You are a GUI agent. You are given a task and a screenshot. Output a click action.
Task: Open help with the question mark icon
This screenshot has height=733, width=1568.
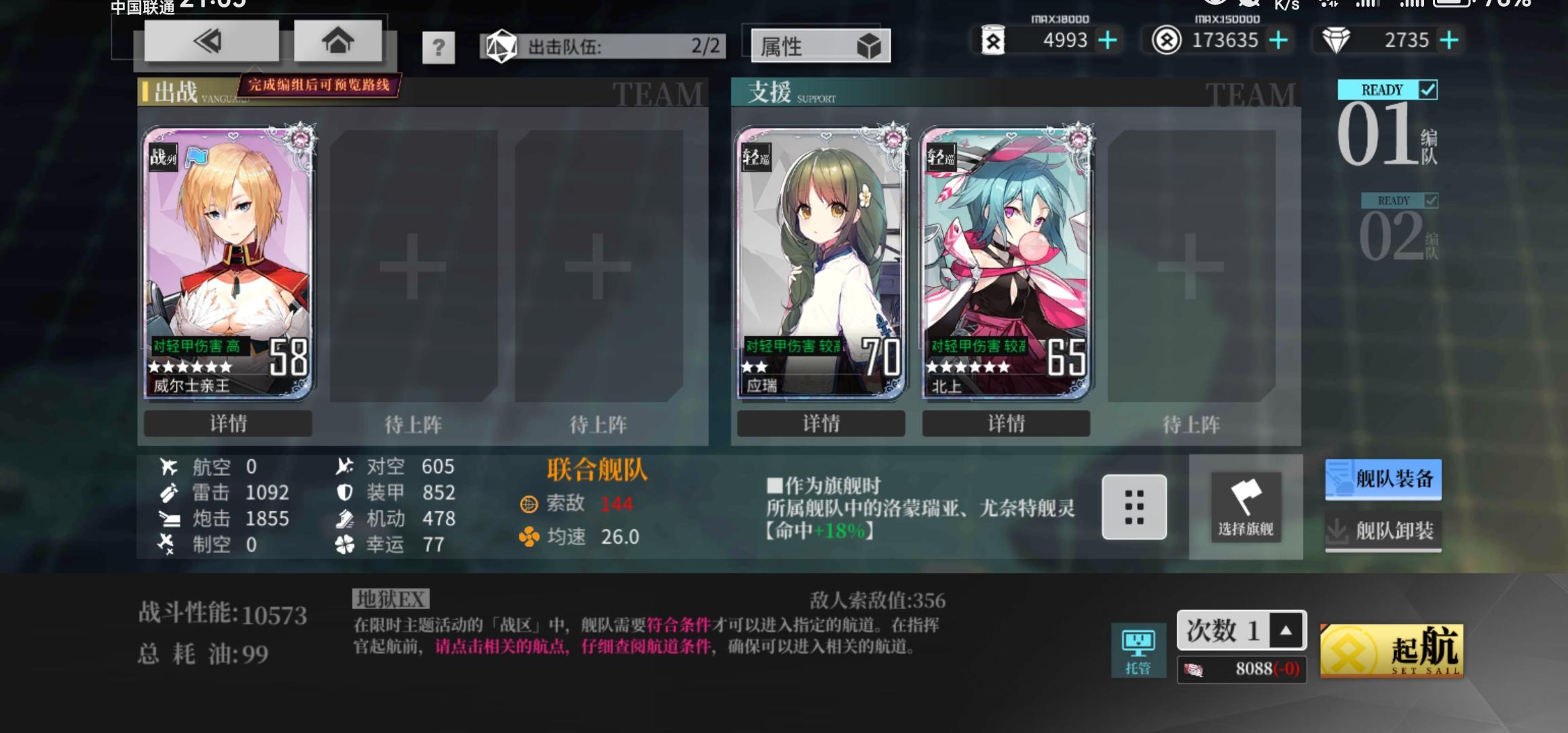coord(438,48)
